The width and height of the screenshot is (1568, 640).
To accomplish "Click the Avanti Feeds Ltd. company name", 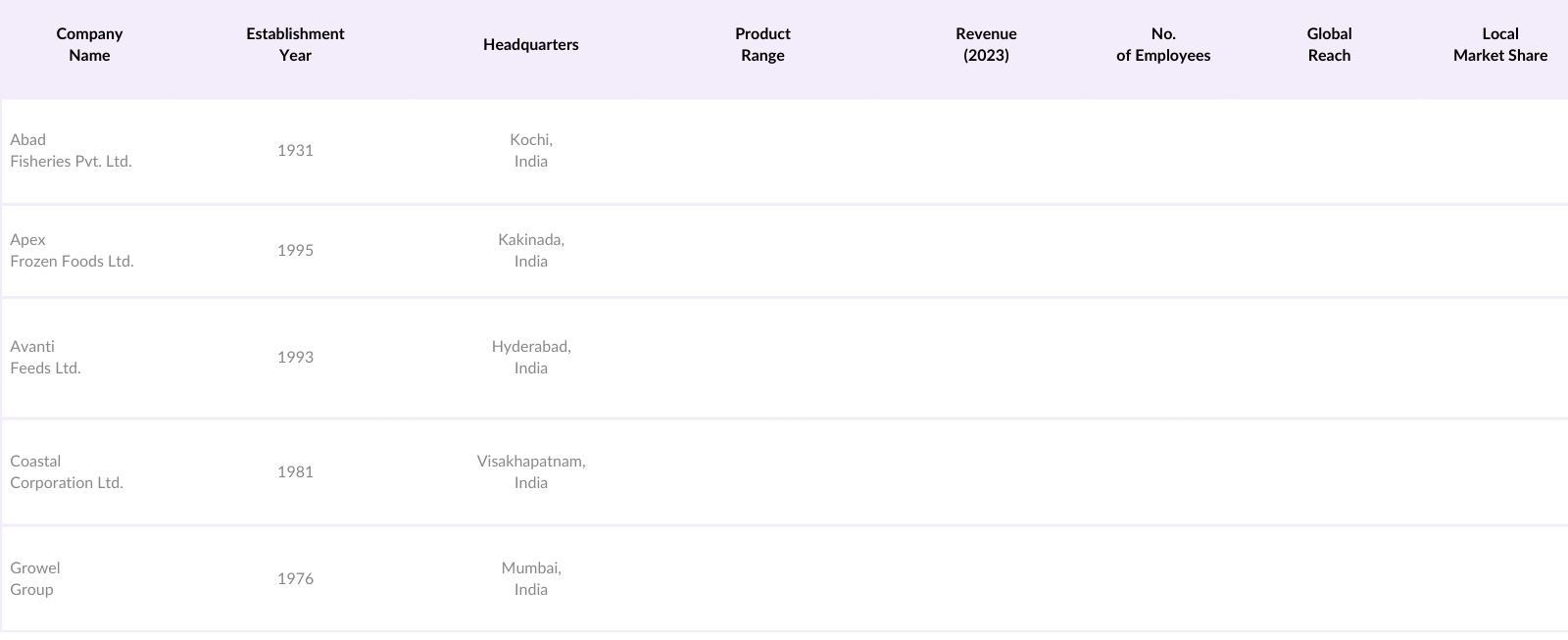I will [45, 358].
